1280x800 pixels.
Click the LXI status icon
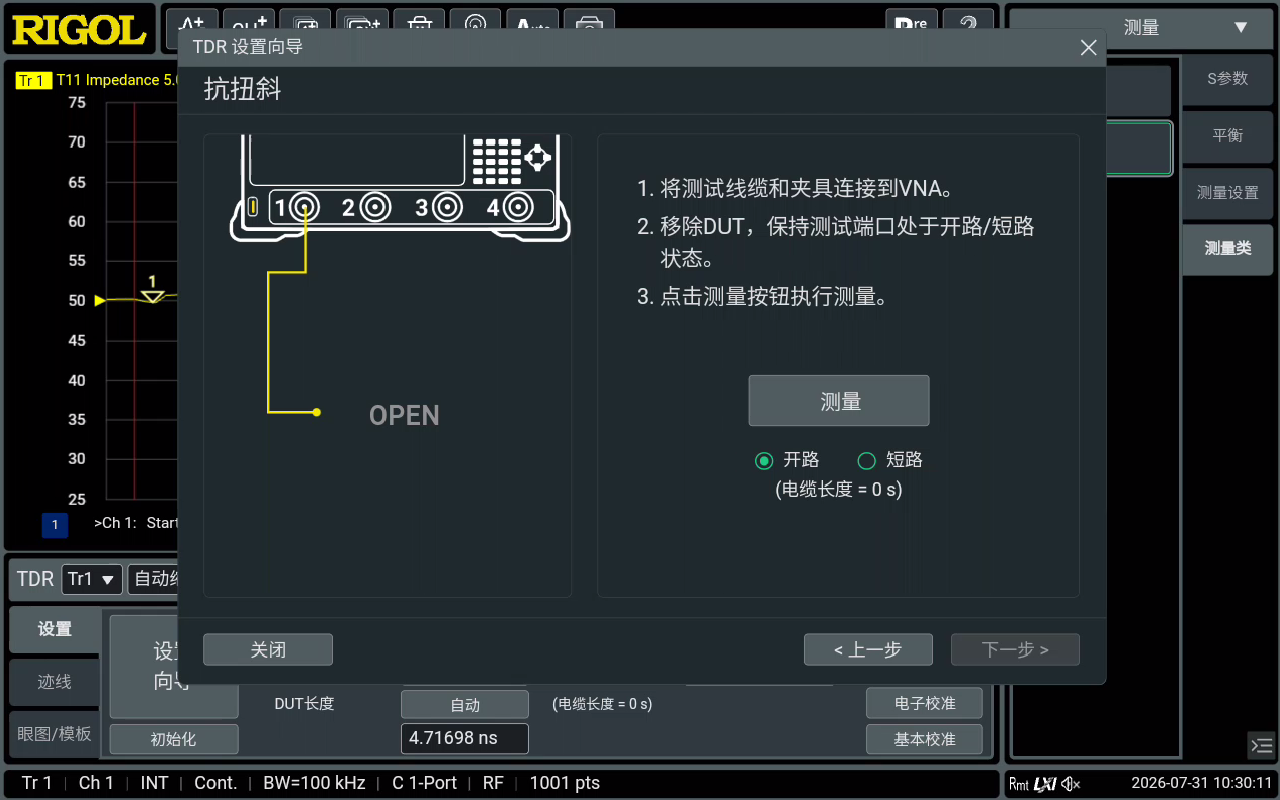click(x=1045, y=784)
